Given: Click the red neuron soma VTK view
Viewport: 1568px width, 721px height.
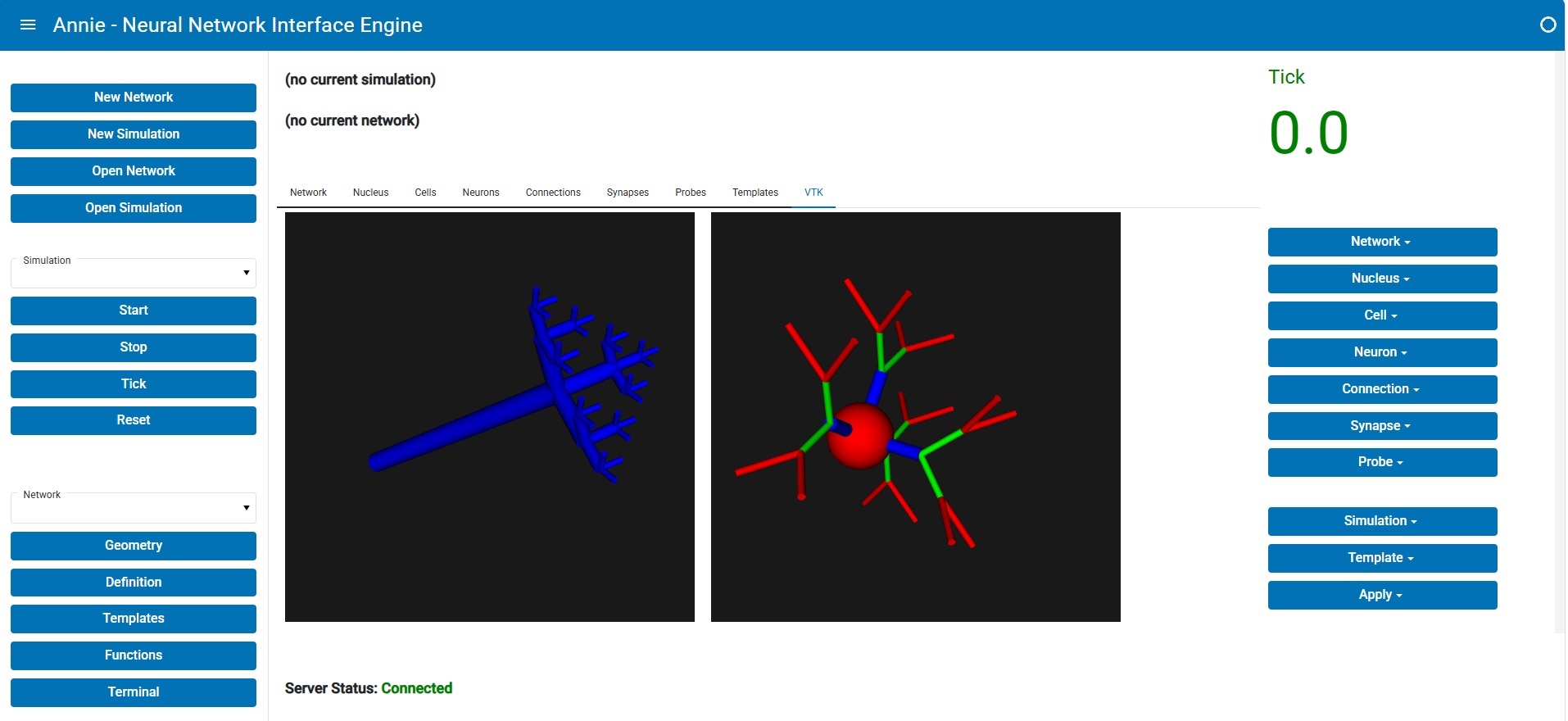Looking at the screenshot, I should coord(916,417).
